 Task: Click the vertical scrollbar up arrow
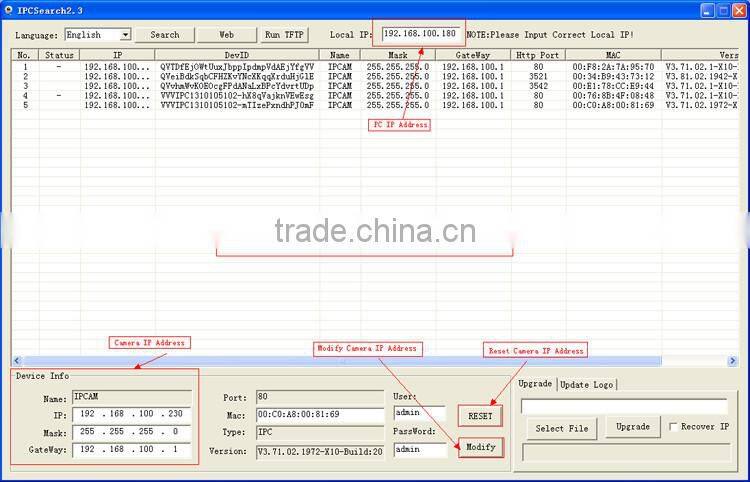(x=741, y=55)
